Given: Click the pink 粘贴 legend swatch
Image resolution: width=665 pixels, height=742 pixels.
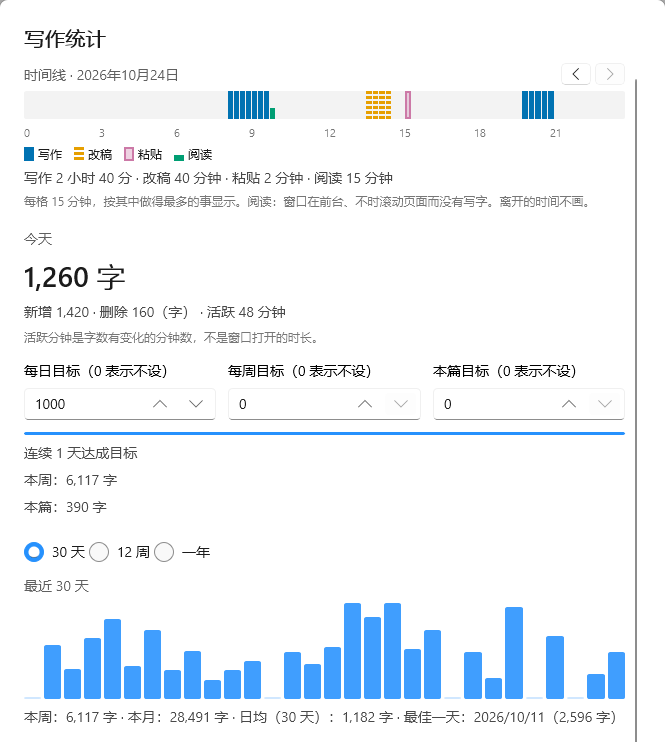Looking at the screenshot, I should (129, 154).
